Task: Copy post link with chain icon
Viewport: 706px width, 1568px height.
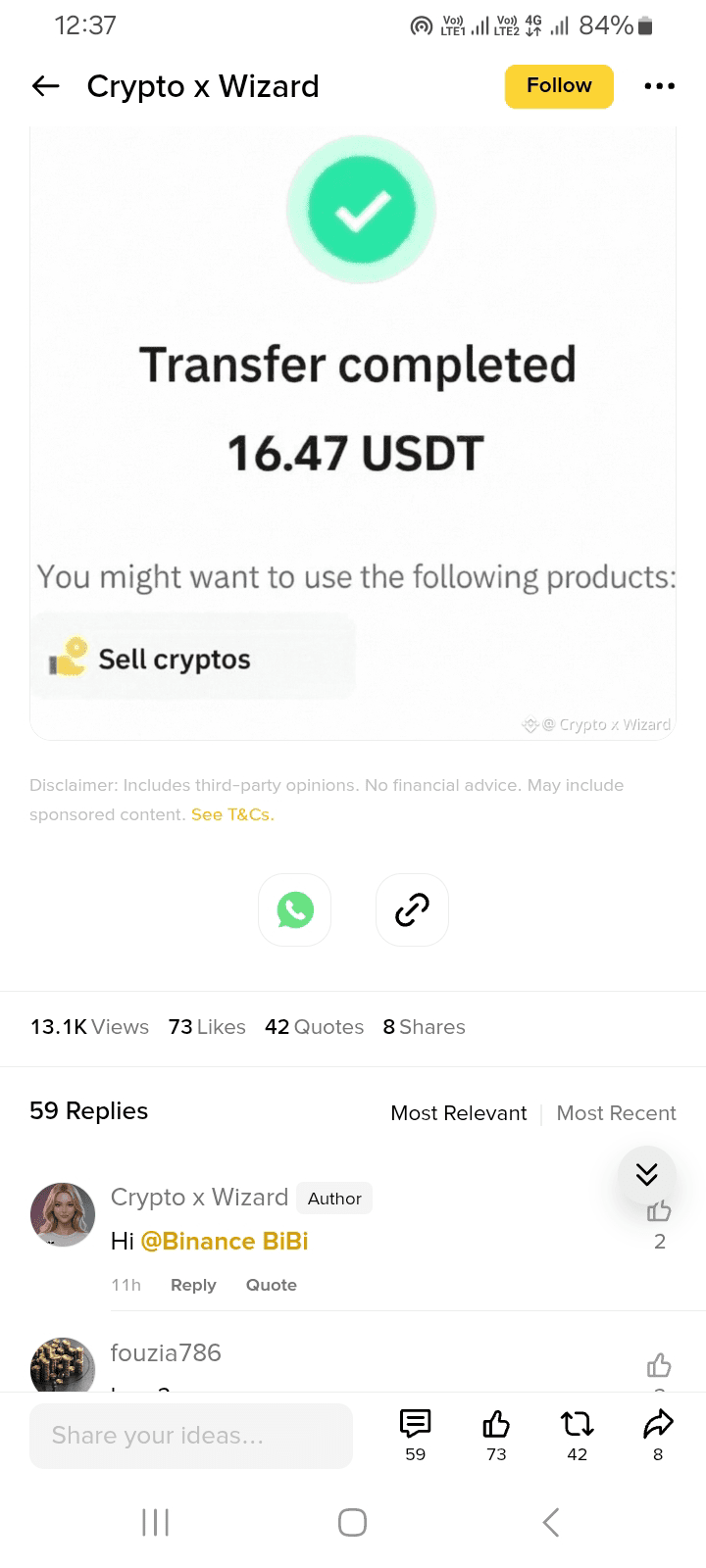Action: (412, 909)
